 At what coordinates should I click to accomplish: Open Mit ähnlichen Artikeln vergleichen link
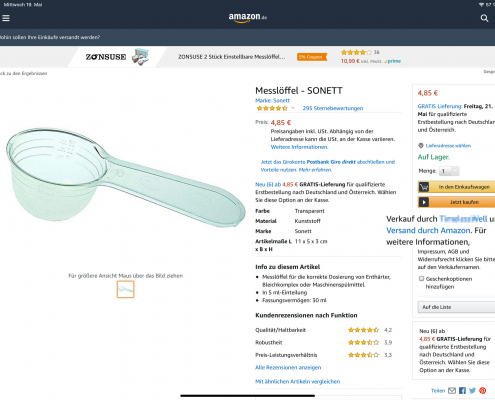tap(298, 381)
